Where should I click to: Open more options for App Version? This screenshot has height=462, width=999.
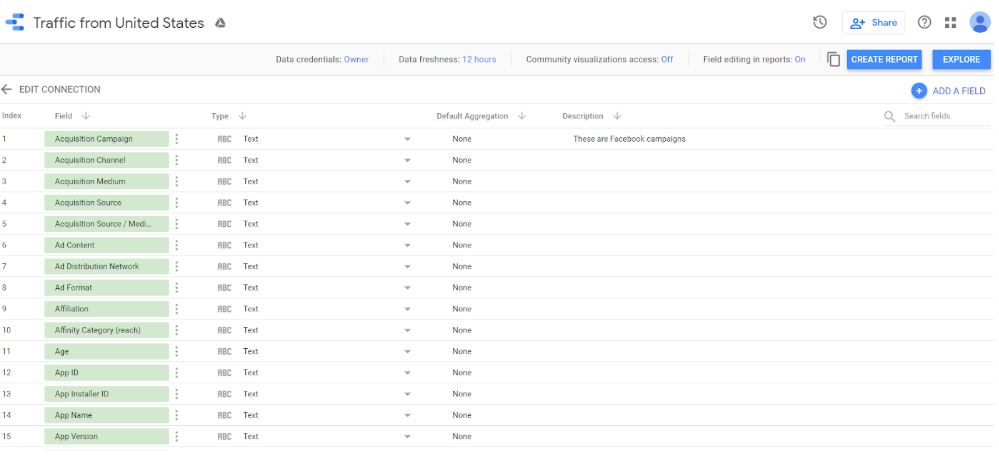click(x=176, y=437)
